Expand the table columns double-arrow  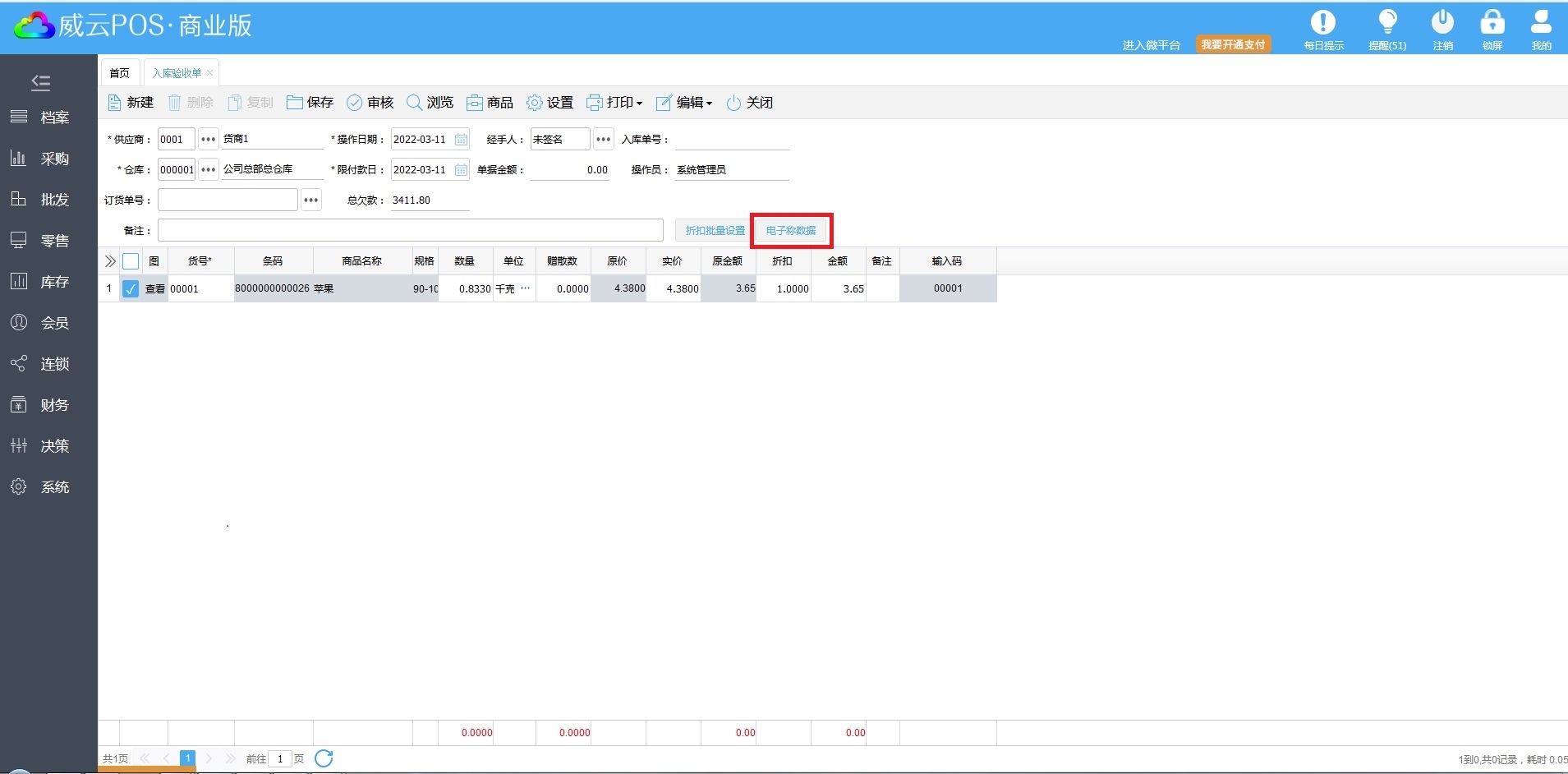(x=109, y=261)
